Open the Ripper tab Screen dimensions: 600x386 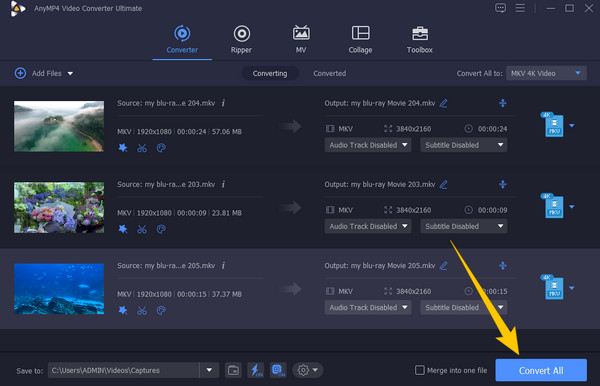click(241, 39)
